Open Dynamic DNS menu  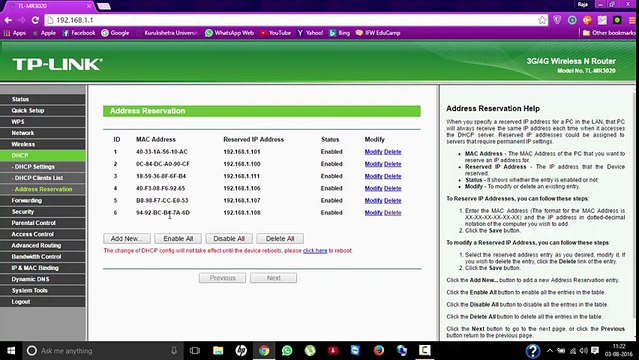click(x=43, y=279)
